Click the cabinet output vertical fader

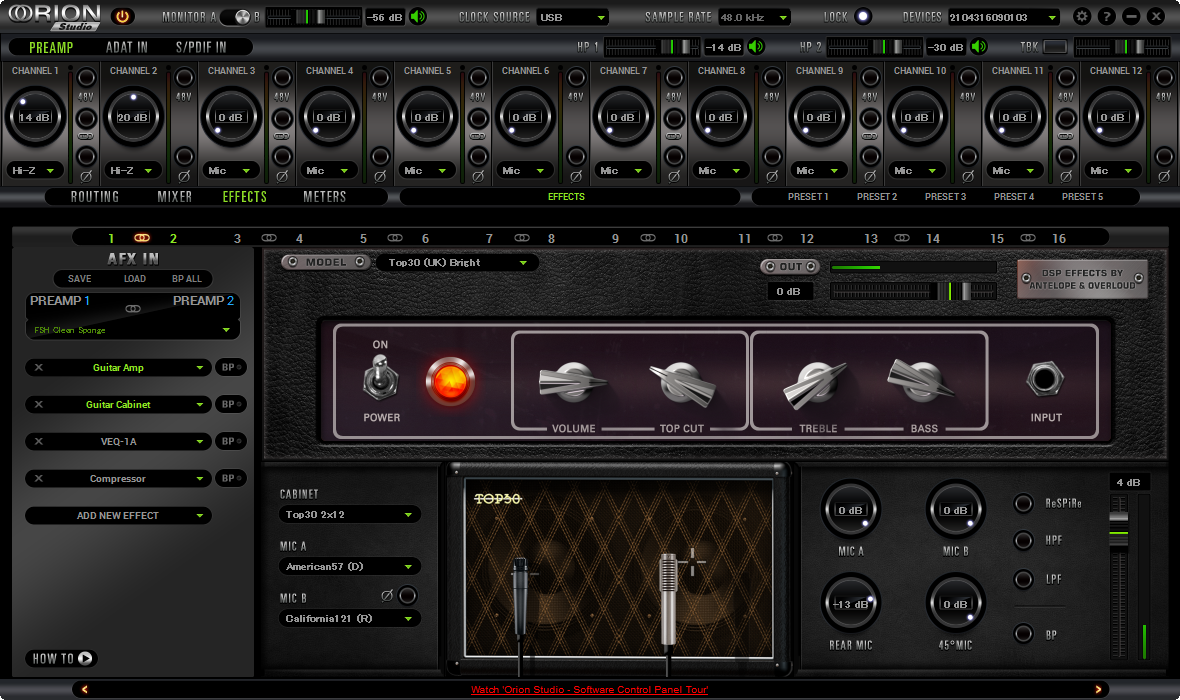pyautogui.click(x=1119, y=577)
